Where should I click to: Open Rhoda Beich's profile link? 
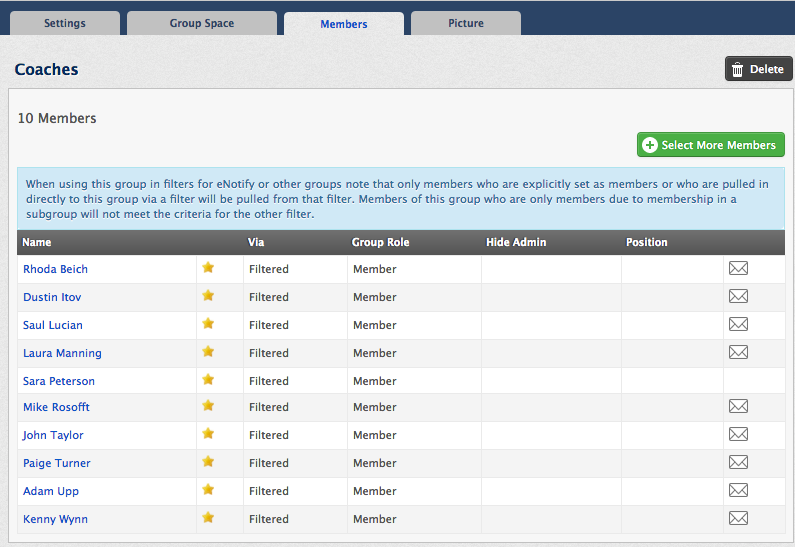[x=55, y=269]
